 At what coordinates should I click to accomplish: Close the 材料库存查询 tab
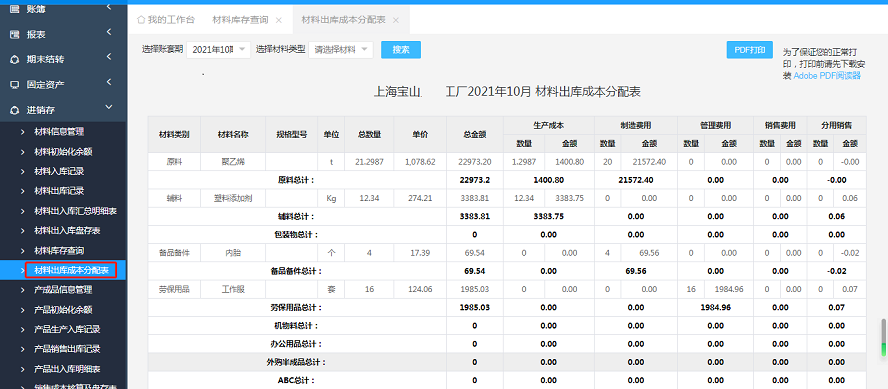tap(278, 20)
